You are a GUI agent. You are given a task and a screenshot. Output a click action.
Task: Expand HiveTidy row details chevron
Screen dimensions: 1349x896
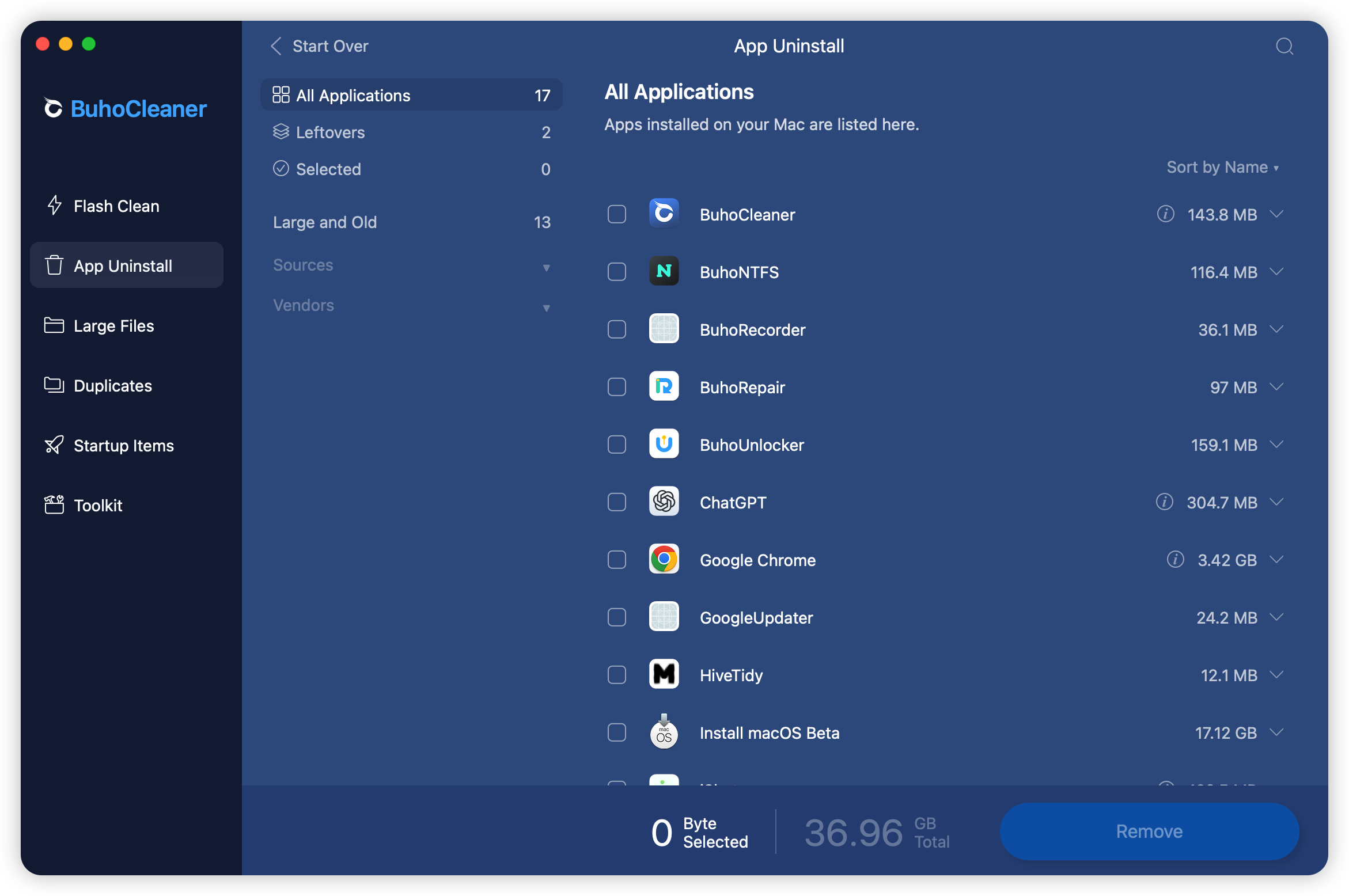1277,675
